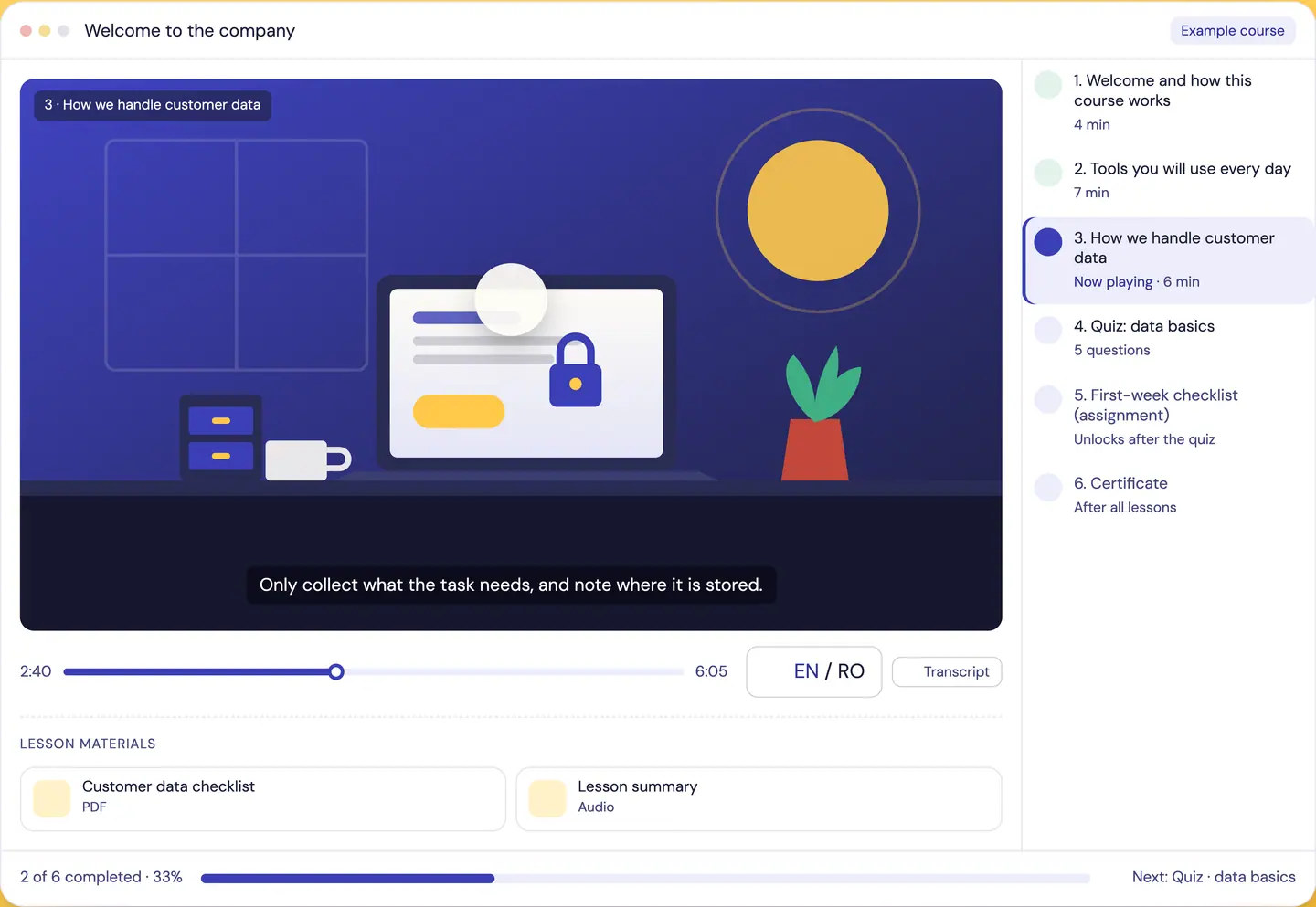The width and height of the screenshot is (1316, 907).
Task: Click the red window close dot
Action: pyautogui.click(x=26, y=30)
